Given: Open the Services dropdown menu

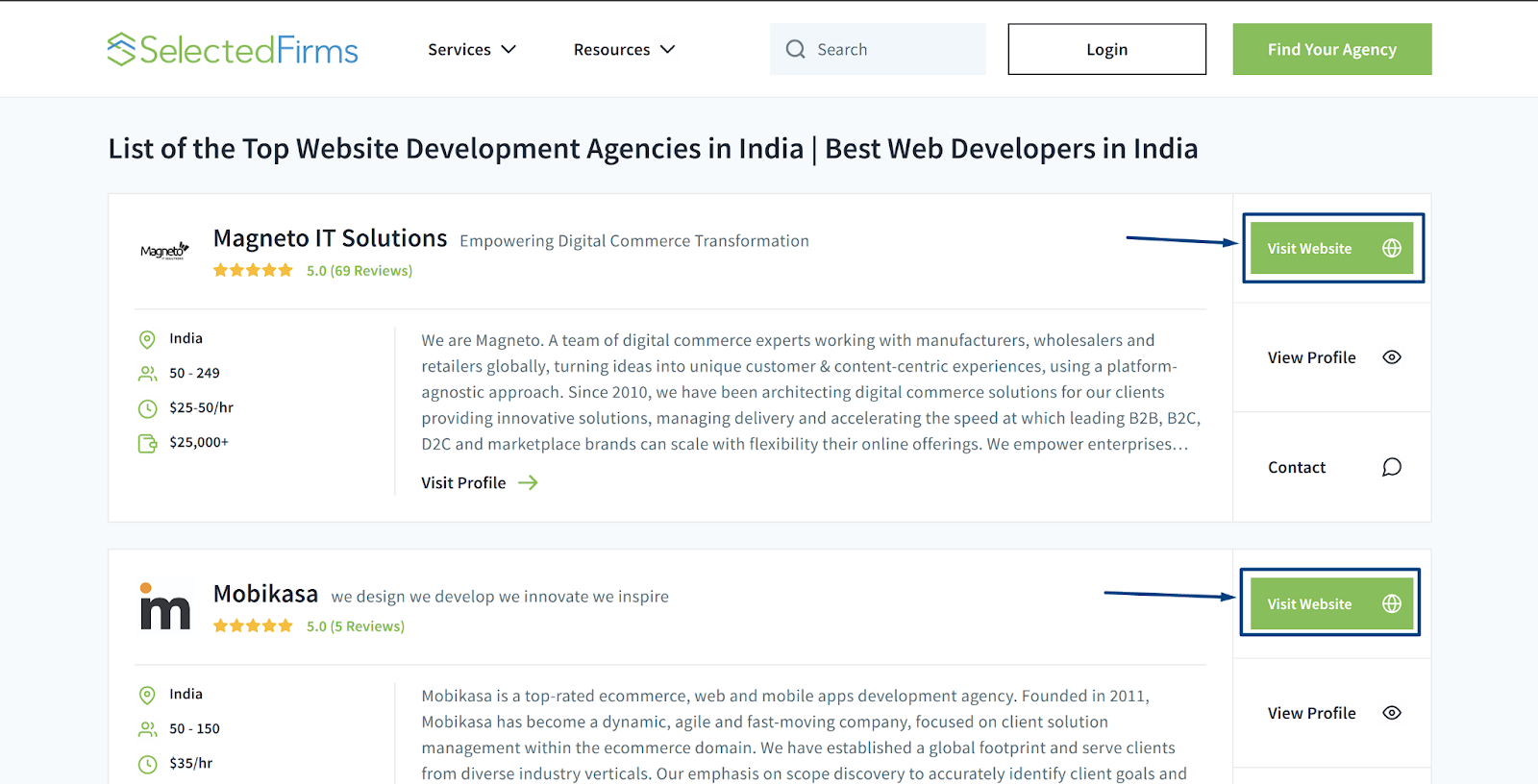Looking at the screenshot, I should [x=472, y=49].
